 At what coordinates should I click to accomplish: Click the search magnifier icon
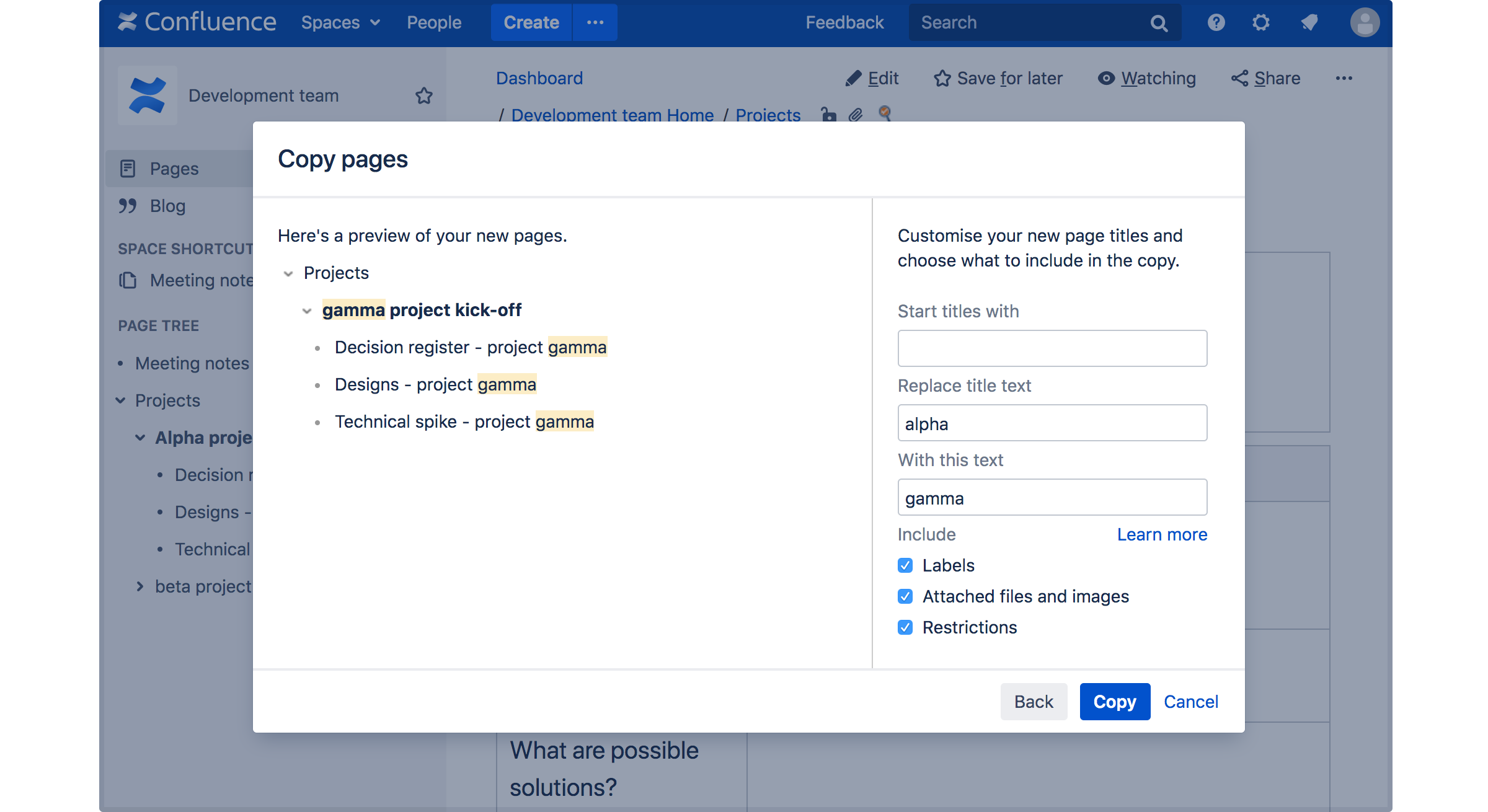pos(1158,23)
